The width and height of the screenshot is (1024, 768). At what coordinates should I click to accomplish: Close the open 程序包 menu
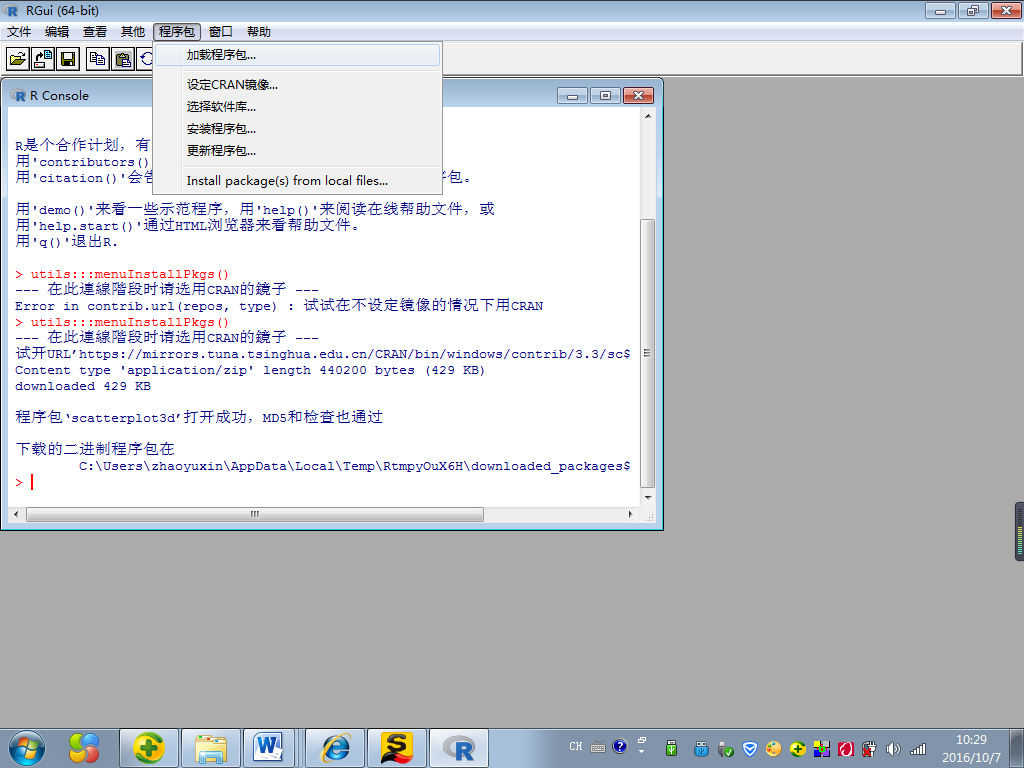click(x=177, y=31)
